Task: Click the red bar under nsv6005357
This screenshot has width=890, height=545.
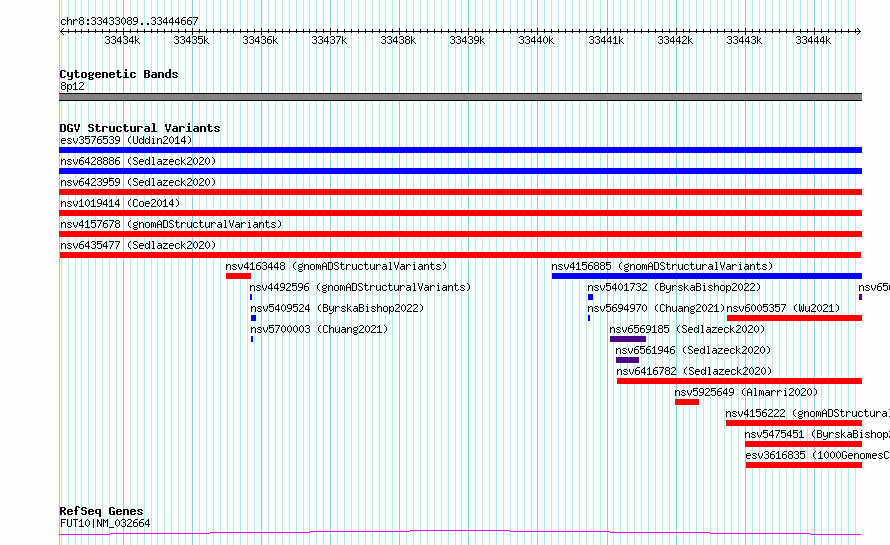Action: 795,318
